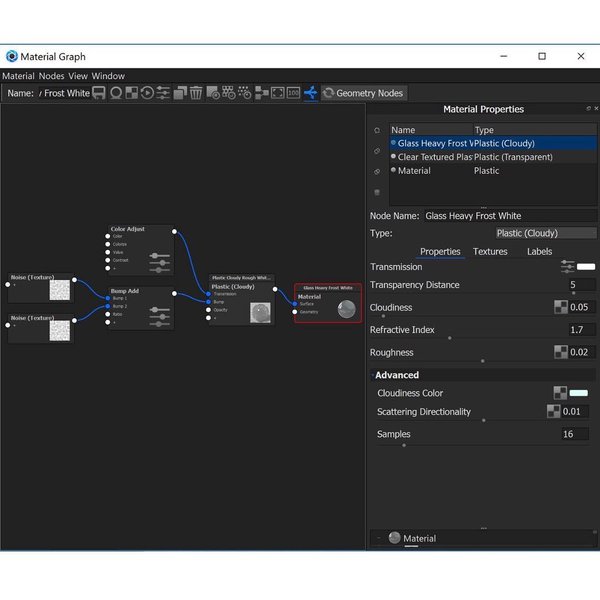Click the trash delete icon in toolbar
Screen dimensions: 600x600
point(196,93)
